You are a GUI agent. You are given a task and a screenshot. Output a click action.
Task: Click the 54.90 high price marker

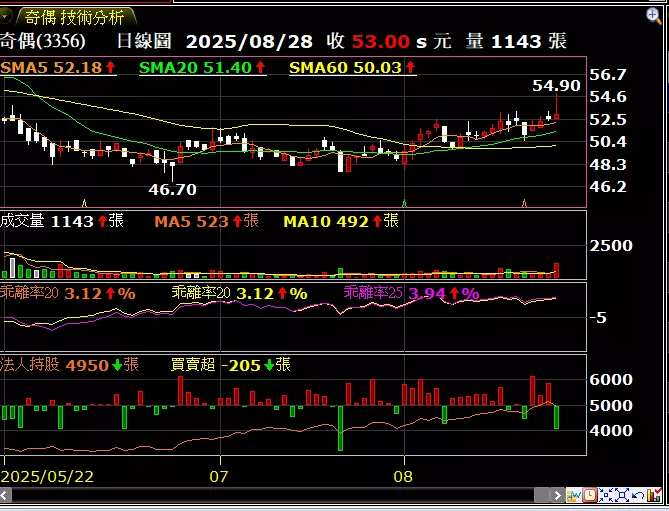pyautogui.click(x=556, y=87)
